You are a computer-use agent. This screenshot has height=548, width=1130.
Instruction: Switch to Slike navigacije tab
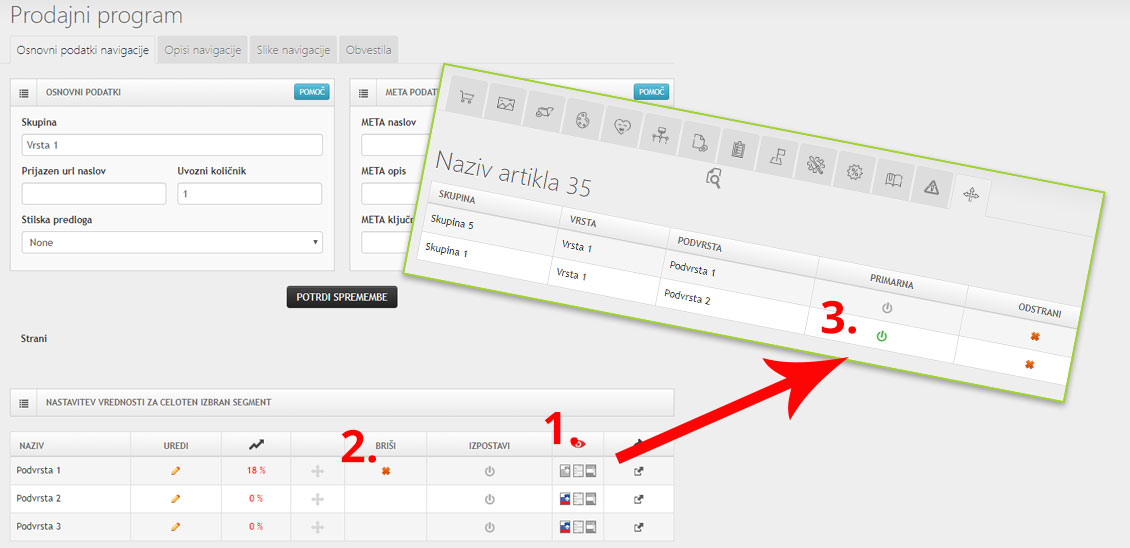(293, 50)
